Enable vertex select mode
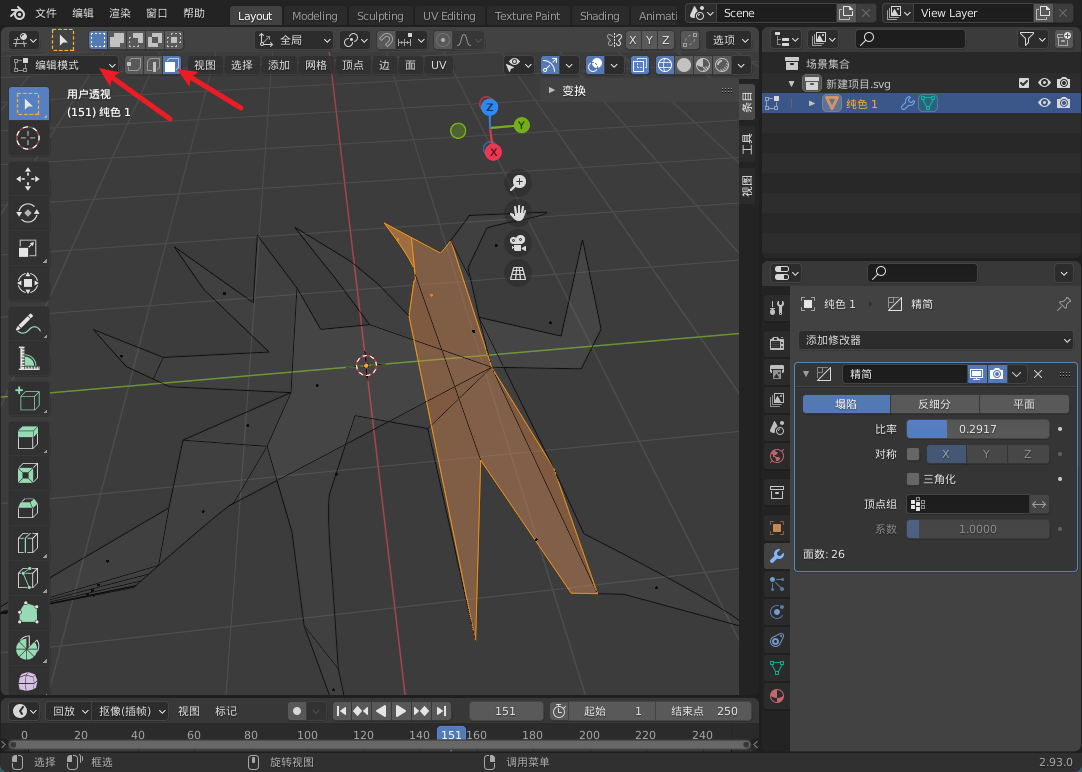 (134, 65)
